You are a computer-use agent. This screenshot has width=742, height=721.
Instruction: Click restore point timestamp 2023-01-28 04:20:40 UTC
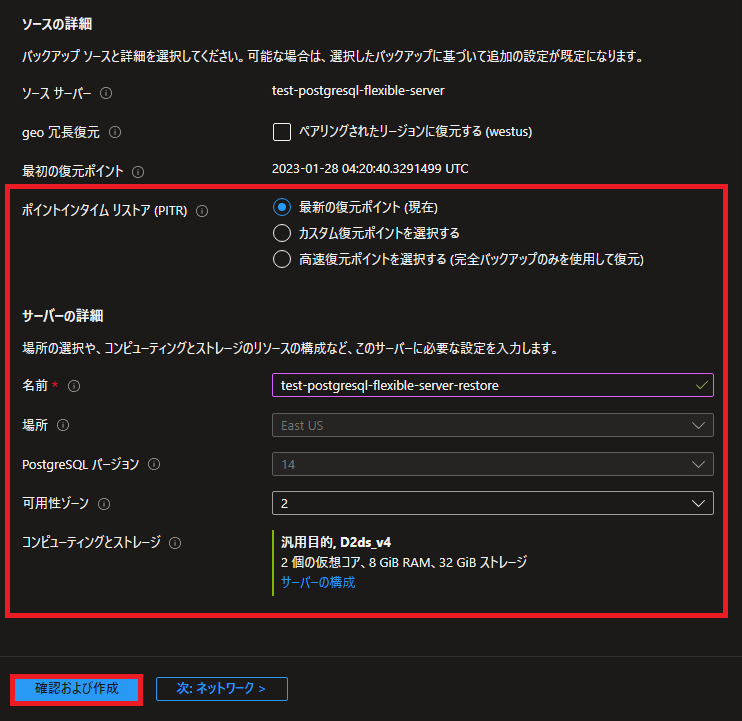coord(370,169)
